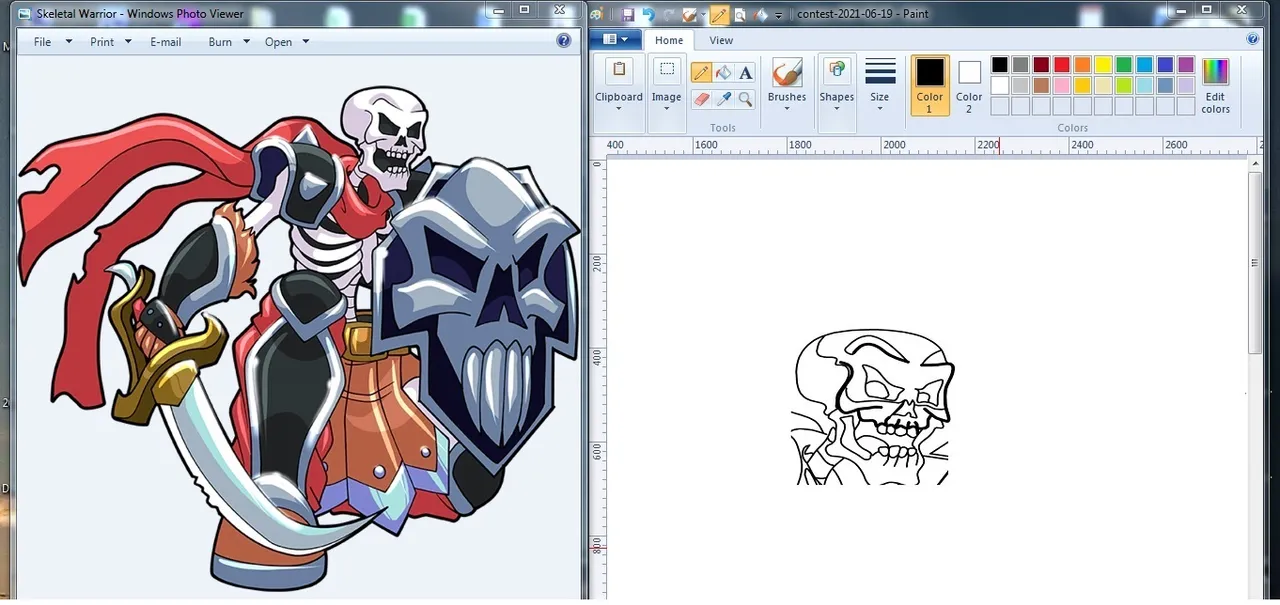Click the Paint application icon in title bar

[x=598, y=15]
